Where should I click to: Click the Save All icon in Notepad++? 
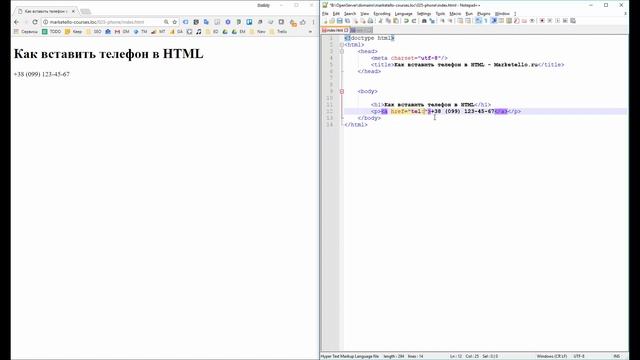pyautogui.click(x=347, y=21)
